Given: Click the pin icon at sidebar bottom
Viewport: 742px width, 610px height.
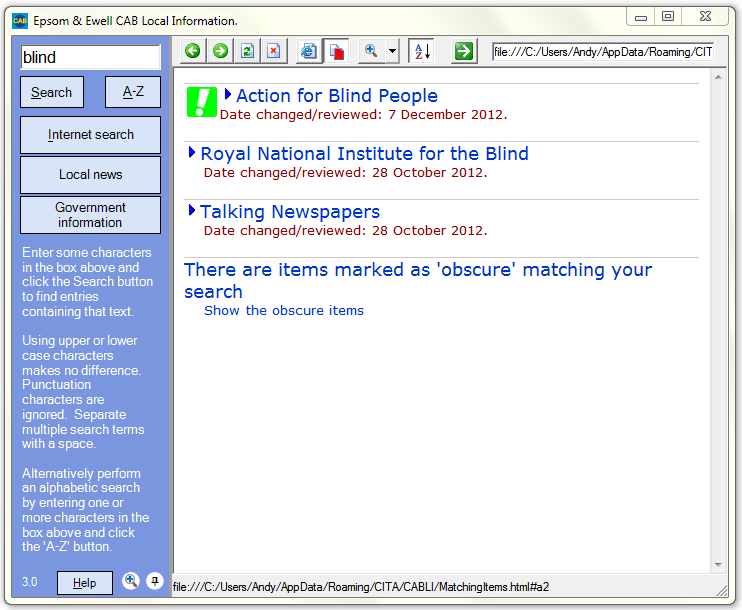Looking at the screenshot, I should coord(155,581).
